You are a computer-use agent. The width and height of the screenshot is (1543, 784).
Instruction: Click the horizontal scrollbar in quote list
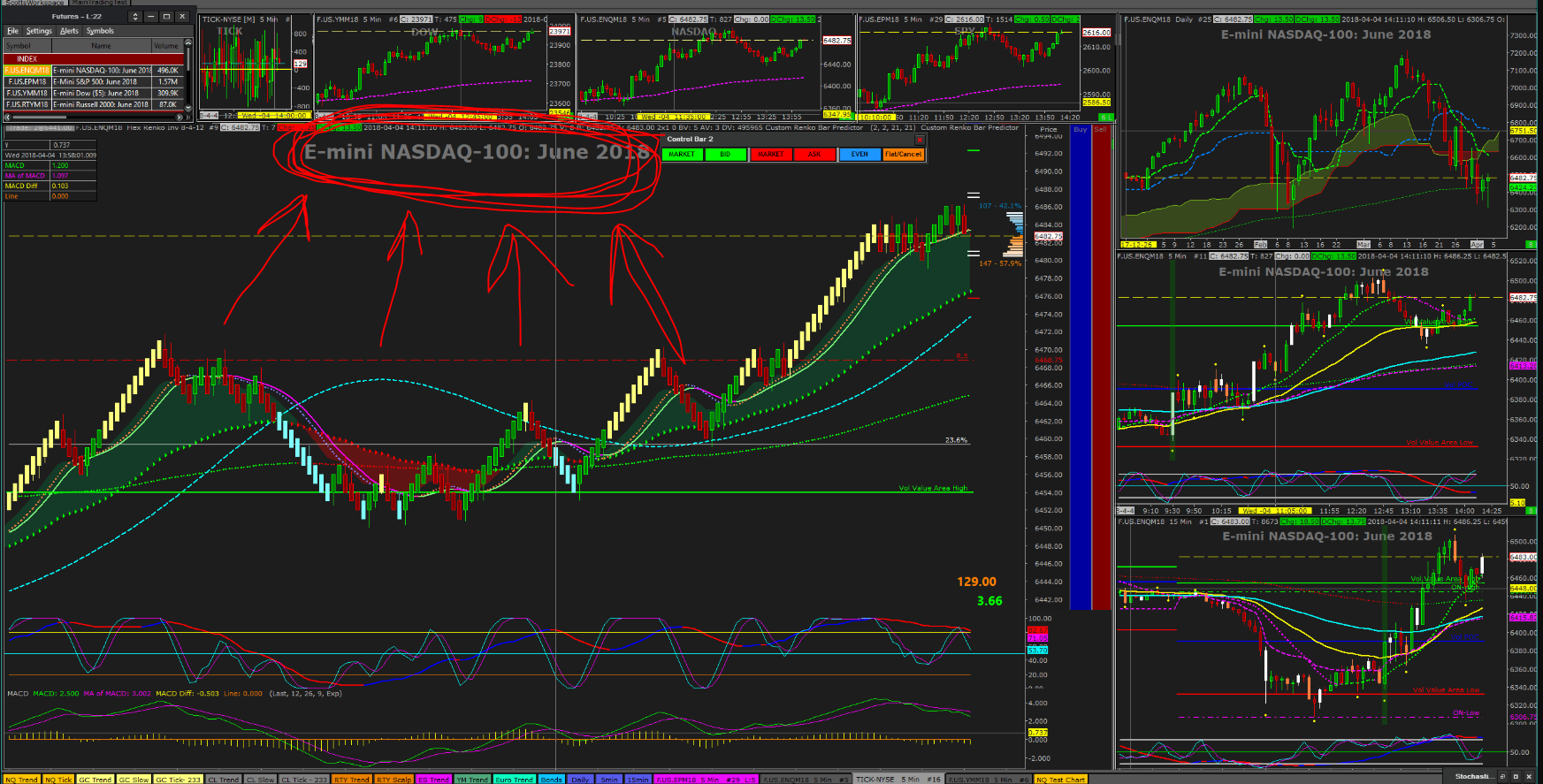(x=93, y=116)
